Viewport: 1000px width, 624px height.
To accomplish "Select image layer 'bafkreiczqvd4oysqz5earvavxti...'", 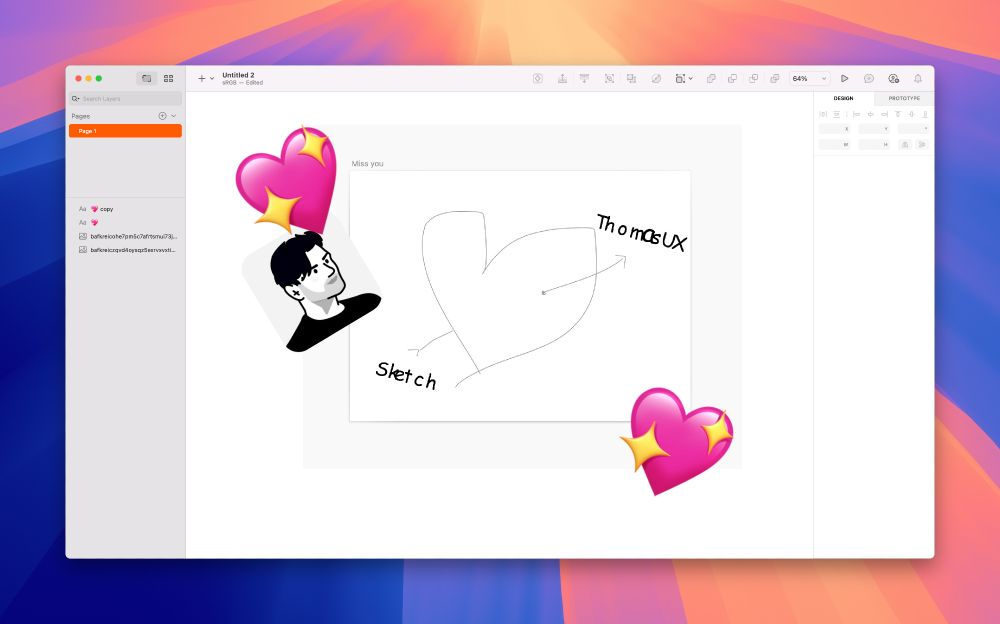I will pyautogui.click(x=126, y=250).
